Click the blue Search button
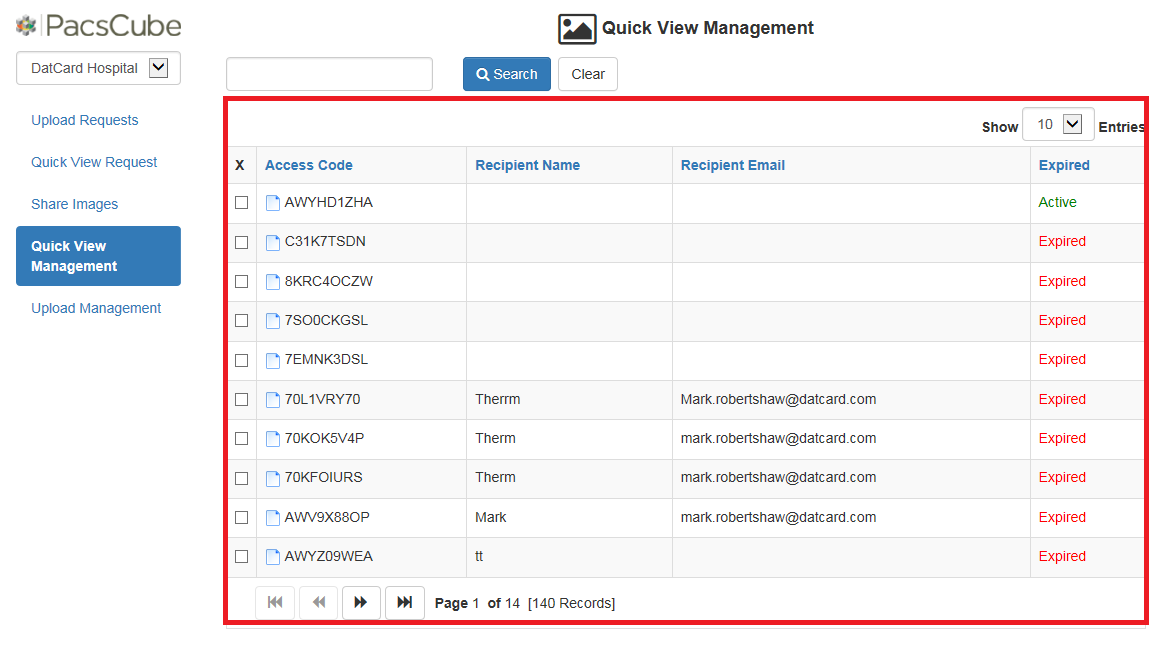 point(507,74)
